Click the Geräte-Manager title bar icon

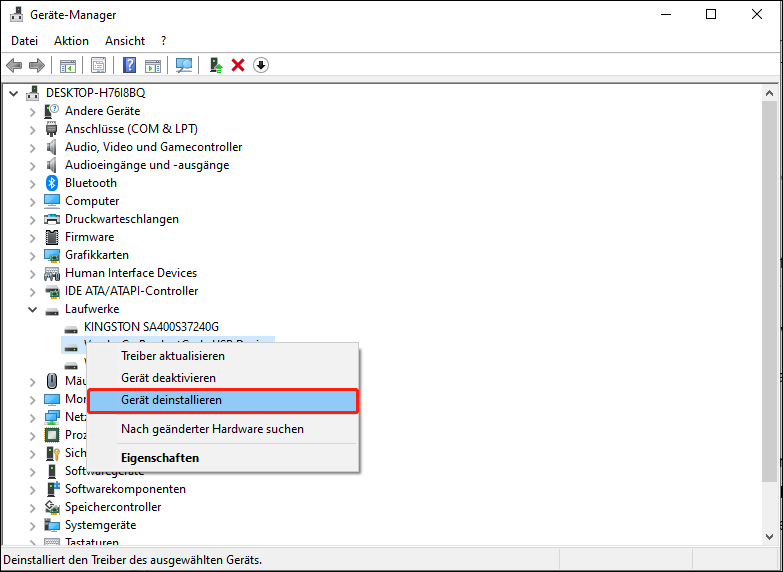click(x=16, y=14)
